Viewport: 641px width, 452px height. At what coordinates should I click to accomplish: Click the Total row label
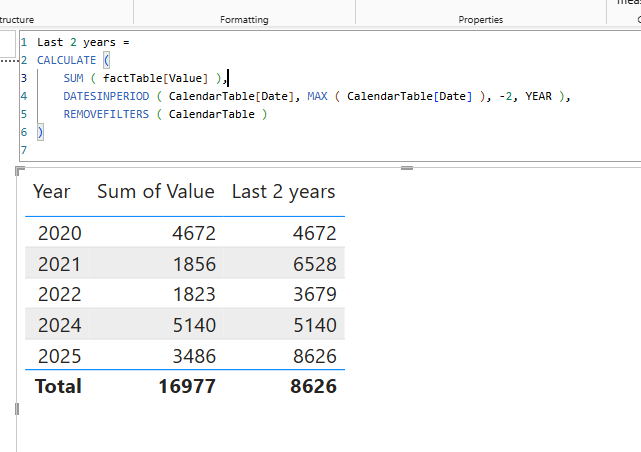point(58,387)
